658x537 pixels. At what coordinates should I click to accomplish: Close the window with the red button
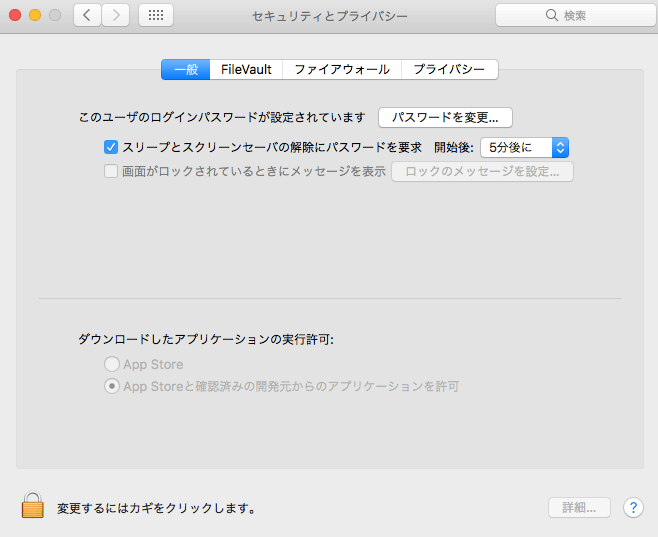point(15,16)
